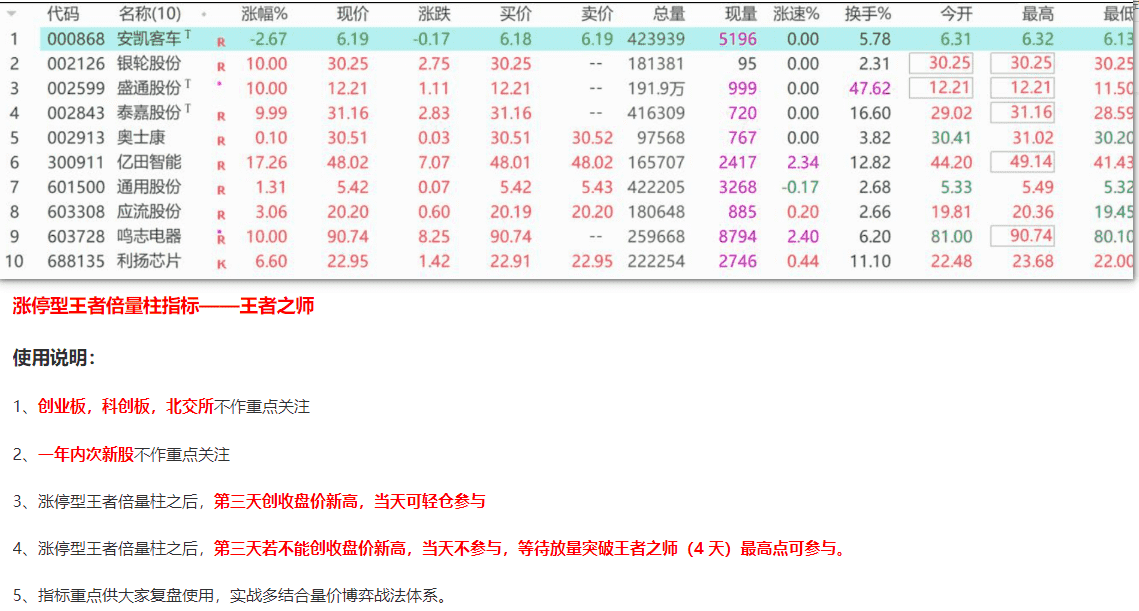Image resolution: width=1139 pixels, height=611 pixels.
Task: Select stock code 688135
Action: click(x=76, y=262)
